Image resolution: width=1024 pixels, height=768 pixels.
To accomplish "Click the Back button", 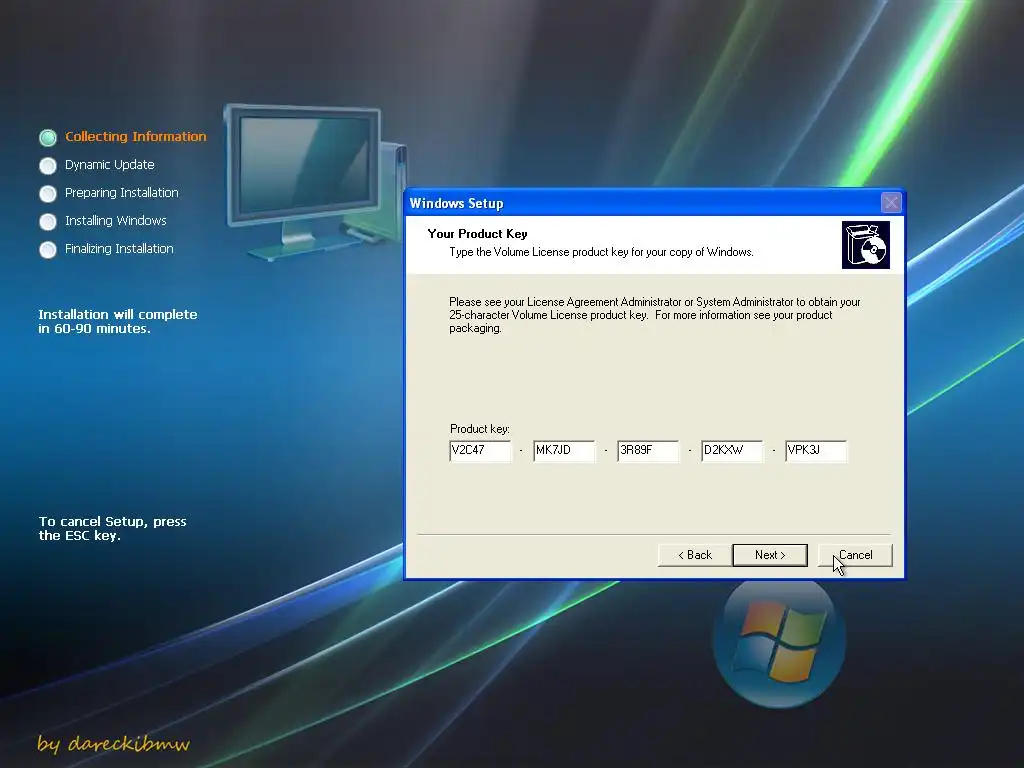I will (x=695, y=555).
